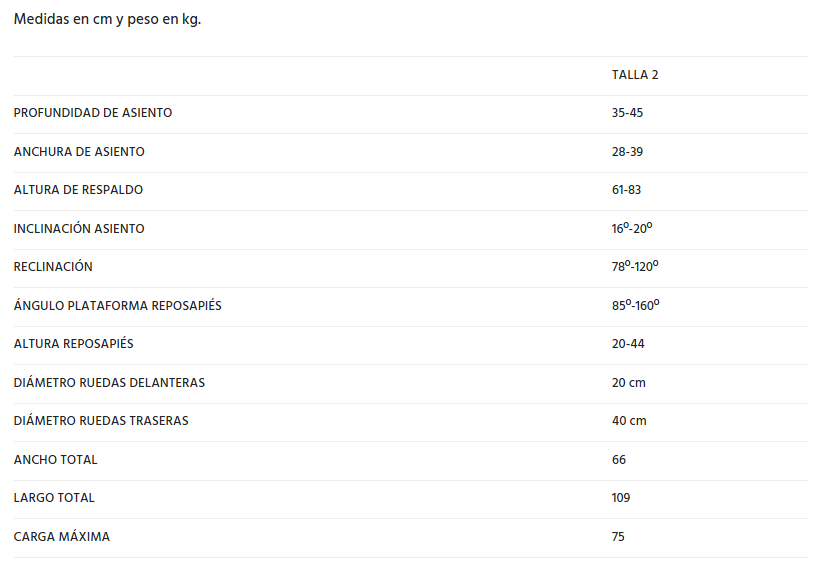Click the 'Medidas en cm y peso en kg.' text

coord(107,19)
